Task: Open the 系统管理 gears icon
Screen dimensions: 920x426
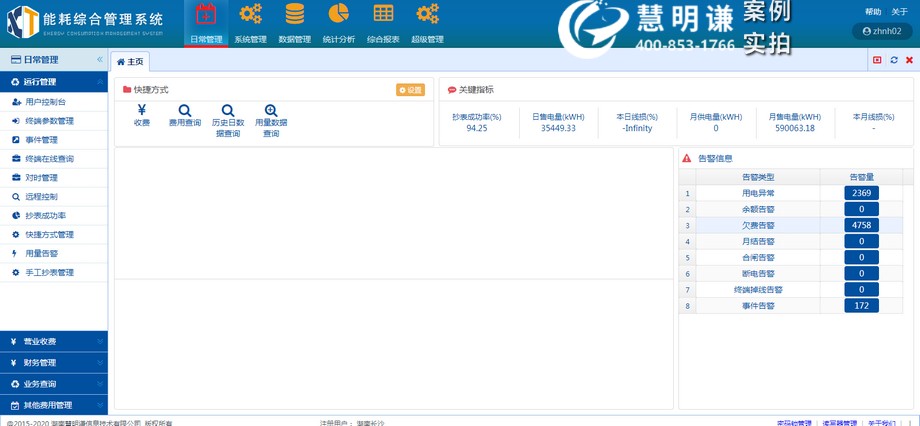Action: click(250, 15)
